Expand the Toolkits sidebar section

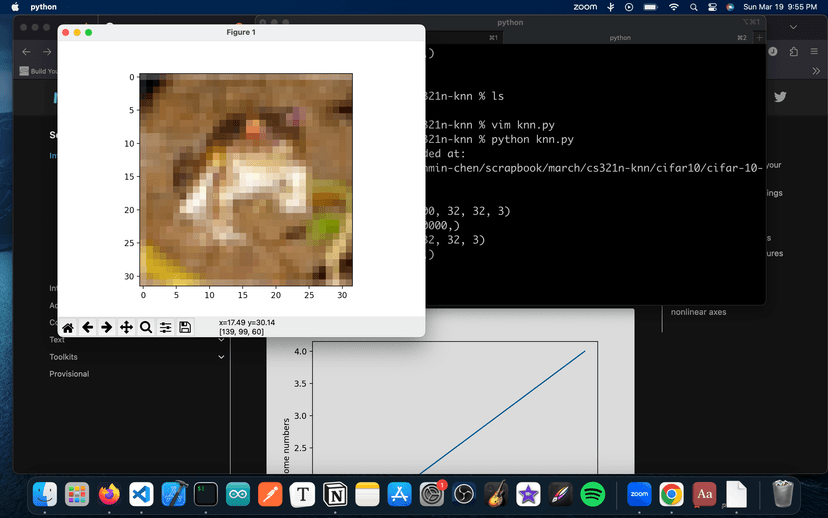pyautogui.click(x=221, y=357)
